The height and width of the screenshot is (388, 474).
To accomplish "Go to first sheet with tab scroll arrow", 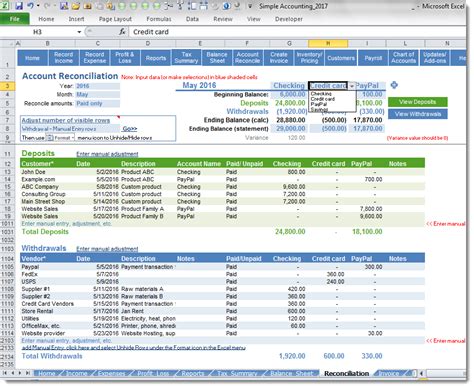I will [5, 373].
